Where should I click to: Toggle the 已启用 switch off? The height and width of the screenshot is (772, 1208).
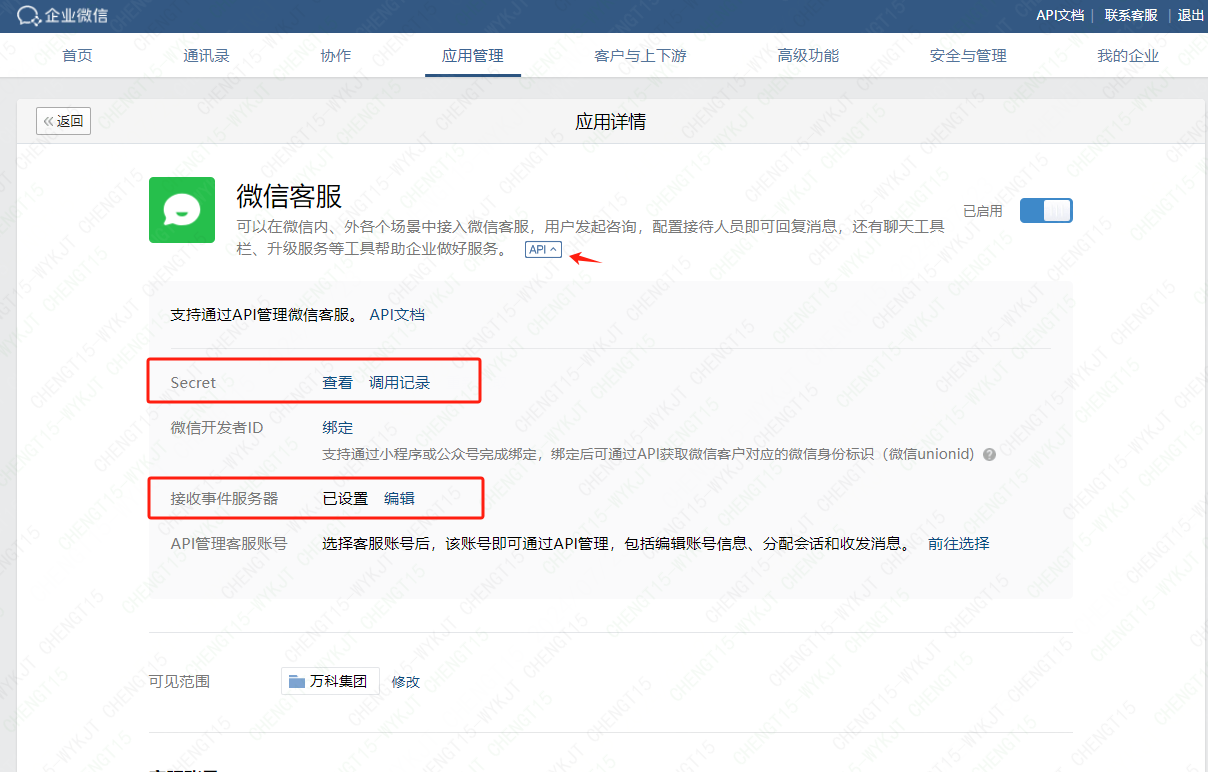1046,211
